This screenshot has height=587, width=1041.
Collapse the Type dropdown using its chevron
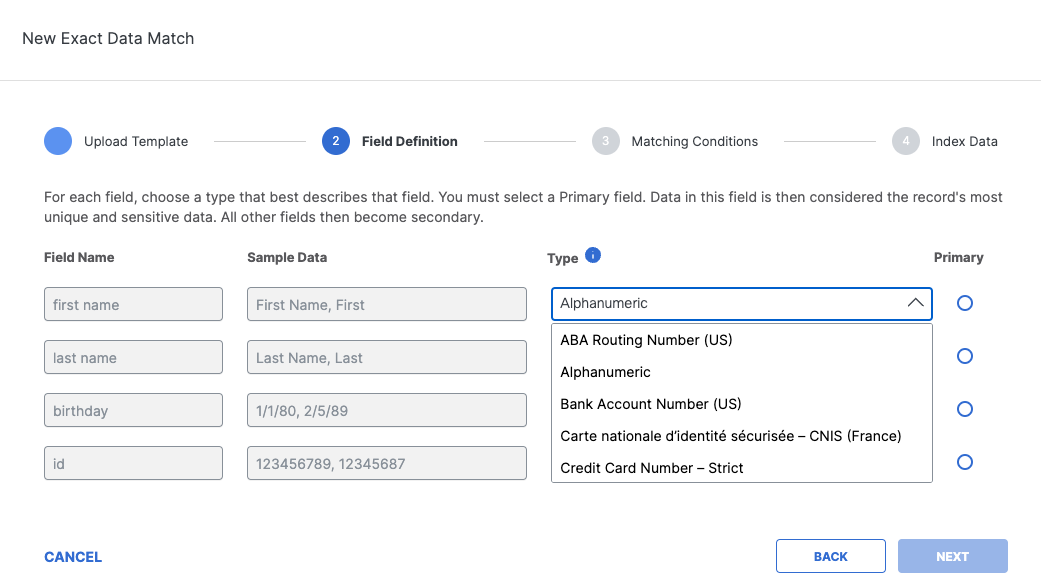pos(915,303)
